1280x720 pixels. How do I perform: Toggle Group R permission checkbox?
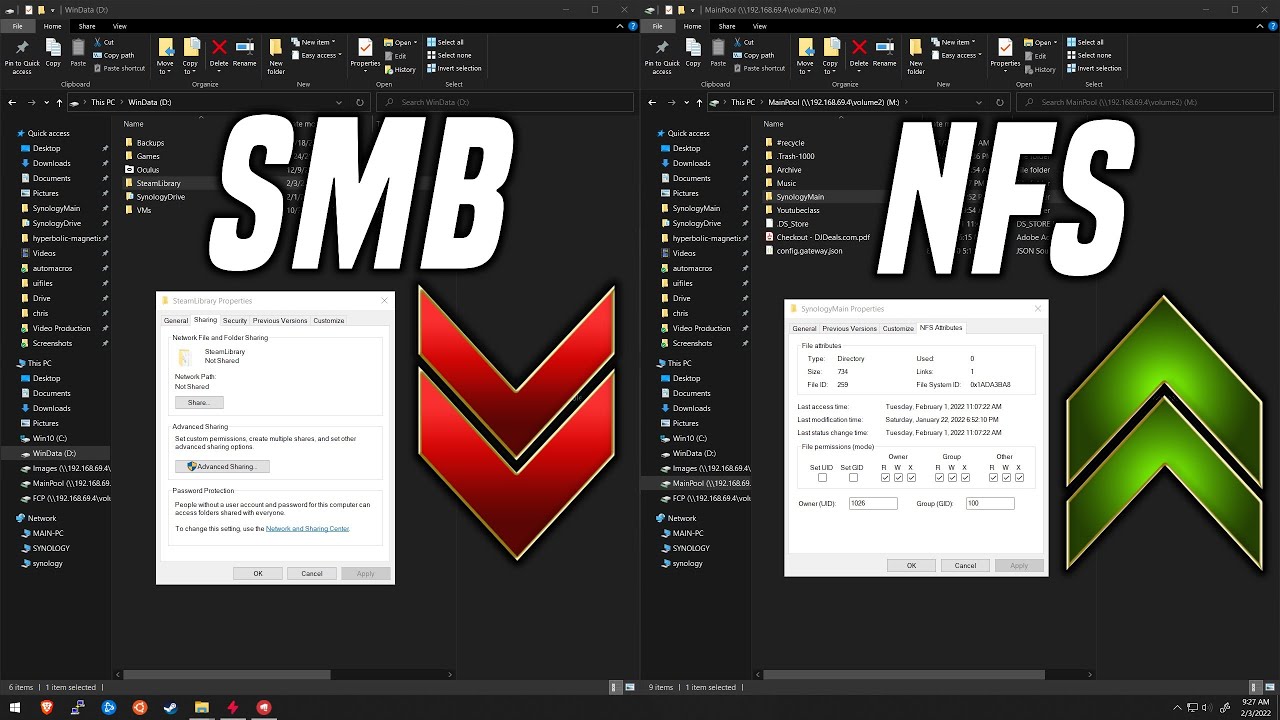tap(939, 478)
